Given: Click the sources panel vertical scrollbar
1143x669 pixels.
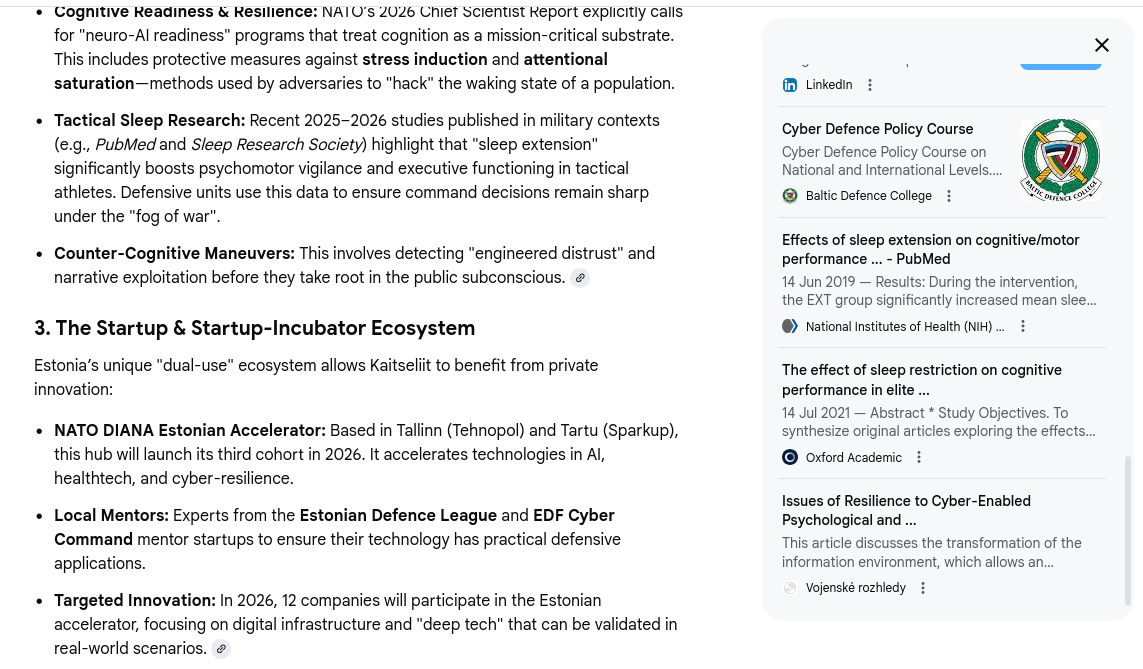Looking at the screenshot, I should 1128,530.
